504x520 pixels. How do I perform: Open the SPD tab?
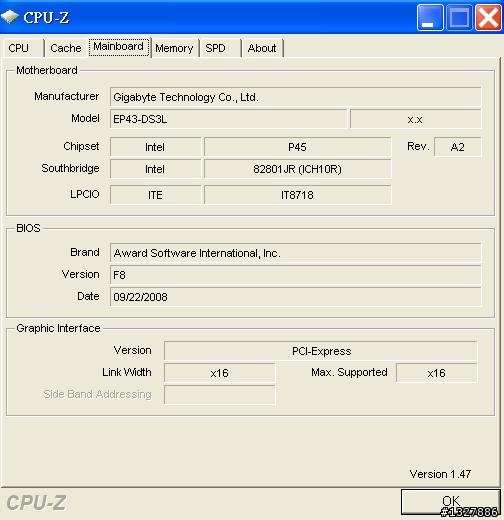point(220,48)
